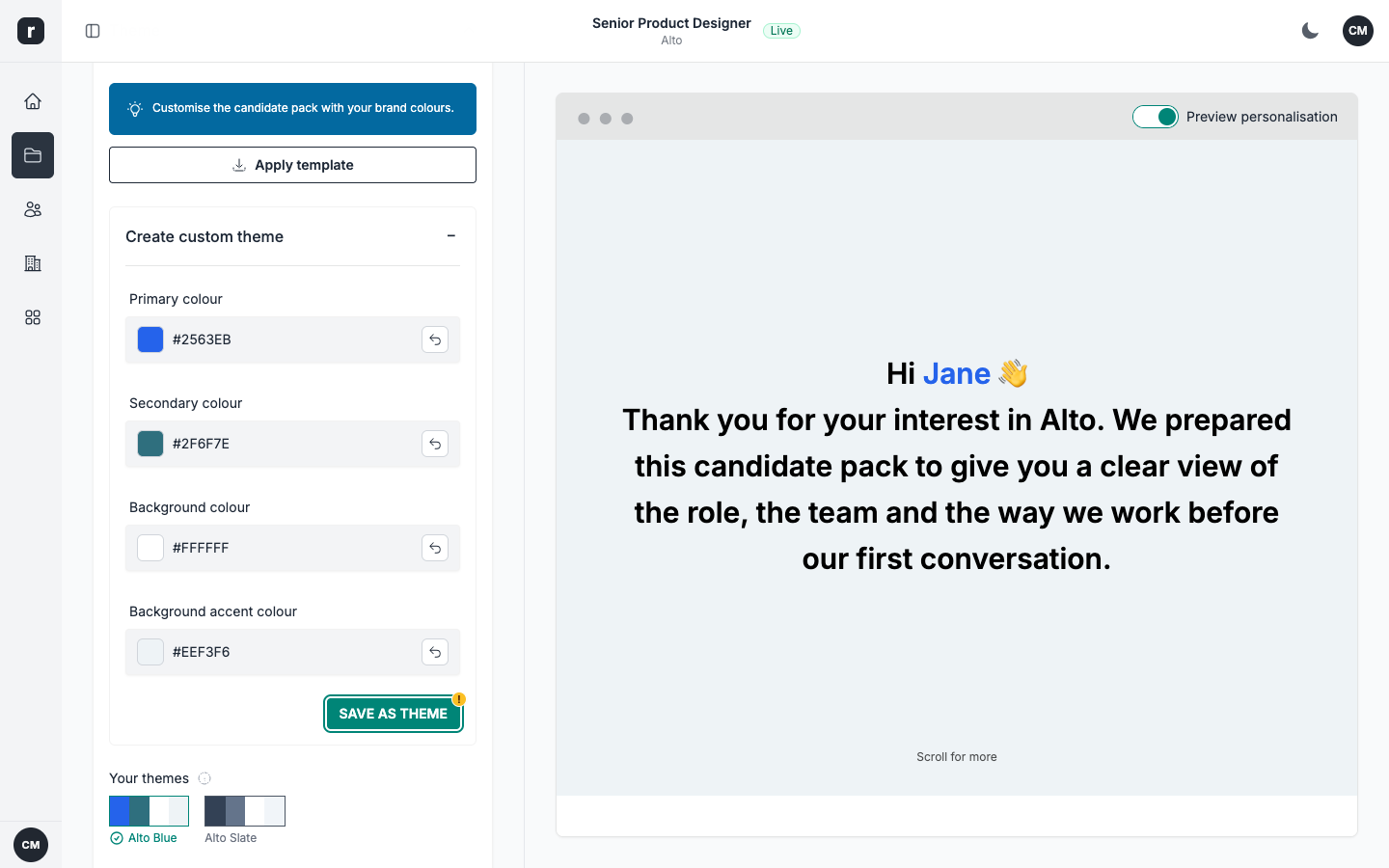Open the folder section in sidebar
This screenshot has height=868, width=1389.
pos(33,155)
